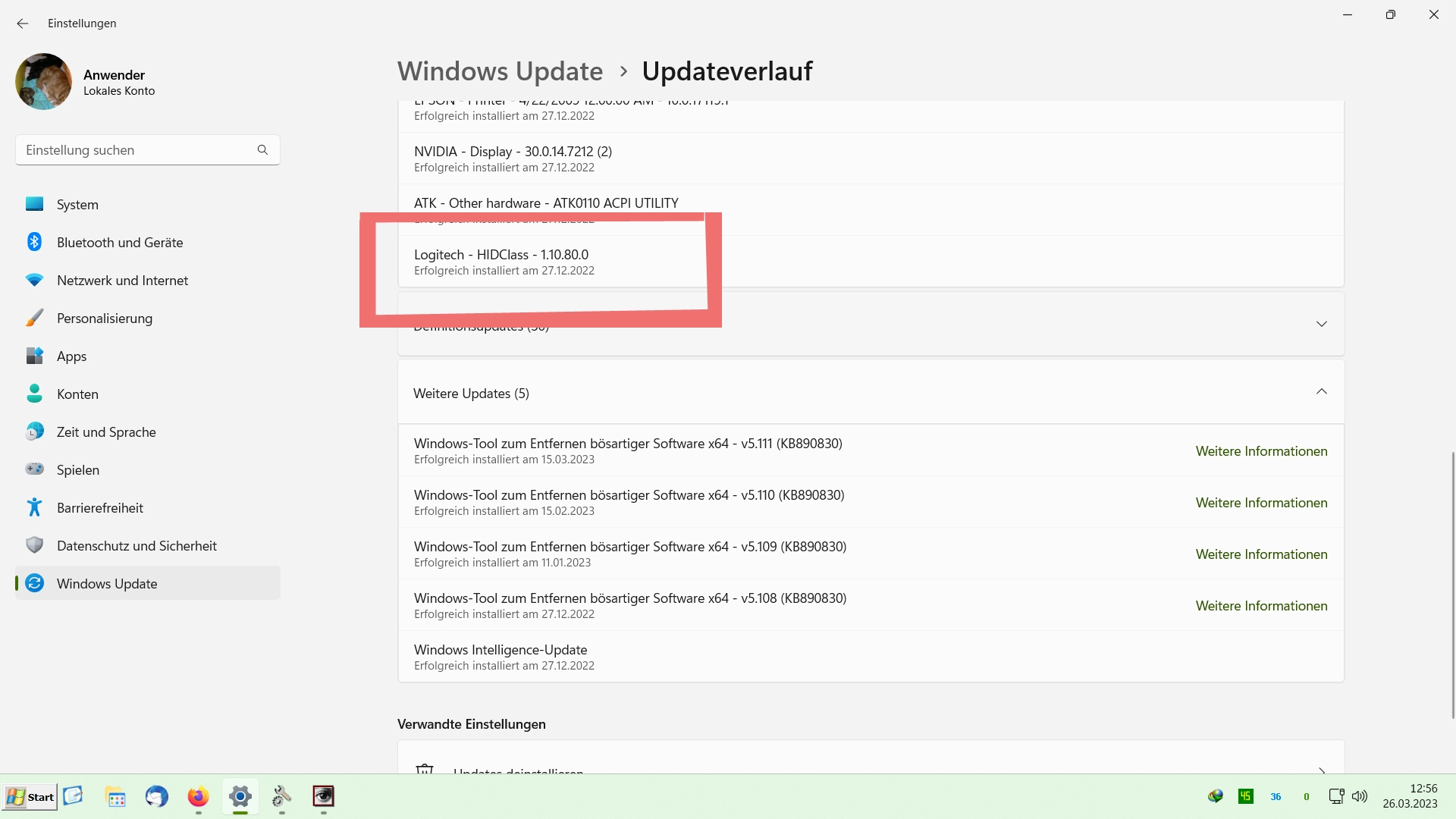Focus the Einstellung suchen search field

pyautogui.click(x=148, y=150)
